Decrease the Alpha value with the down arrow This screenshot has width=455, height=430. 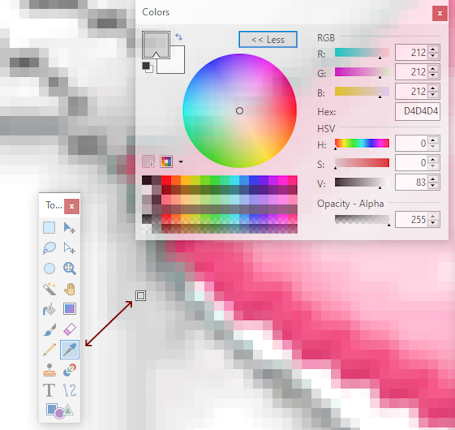point(433,222)
